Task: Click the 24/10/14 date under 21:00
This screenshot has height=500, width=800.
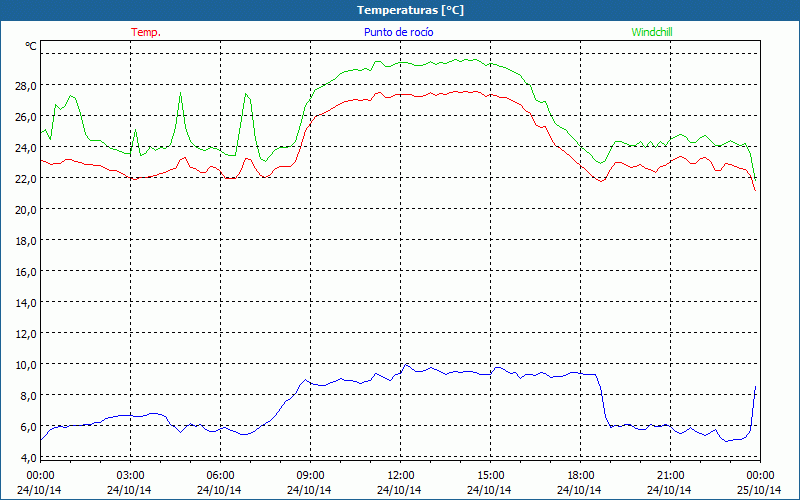Action: click(x=669, y=490)
